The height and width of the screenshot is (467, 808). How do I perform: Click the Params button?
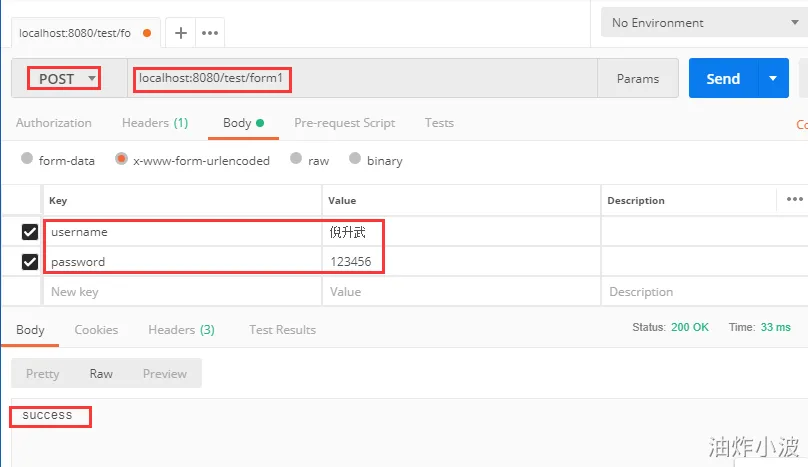[x=638, y=78]
